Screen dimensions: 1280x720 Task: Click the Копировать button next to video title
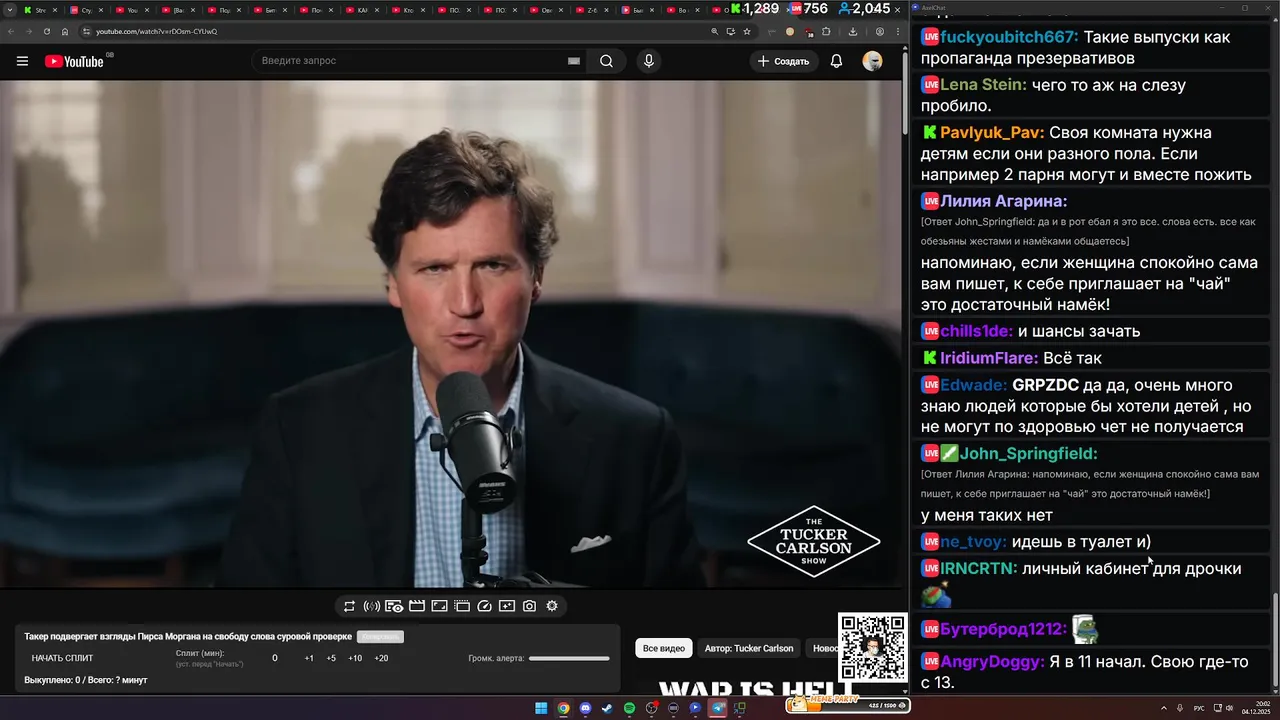(x=380, y=637)
